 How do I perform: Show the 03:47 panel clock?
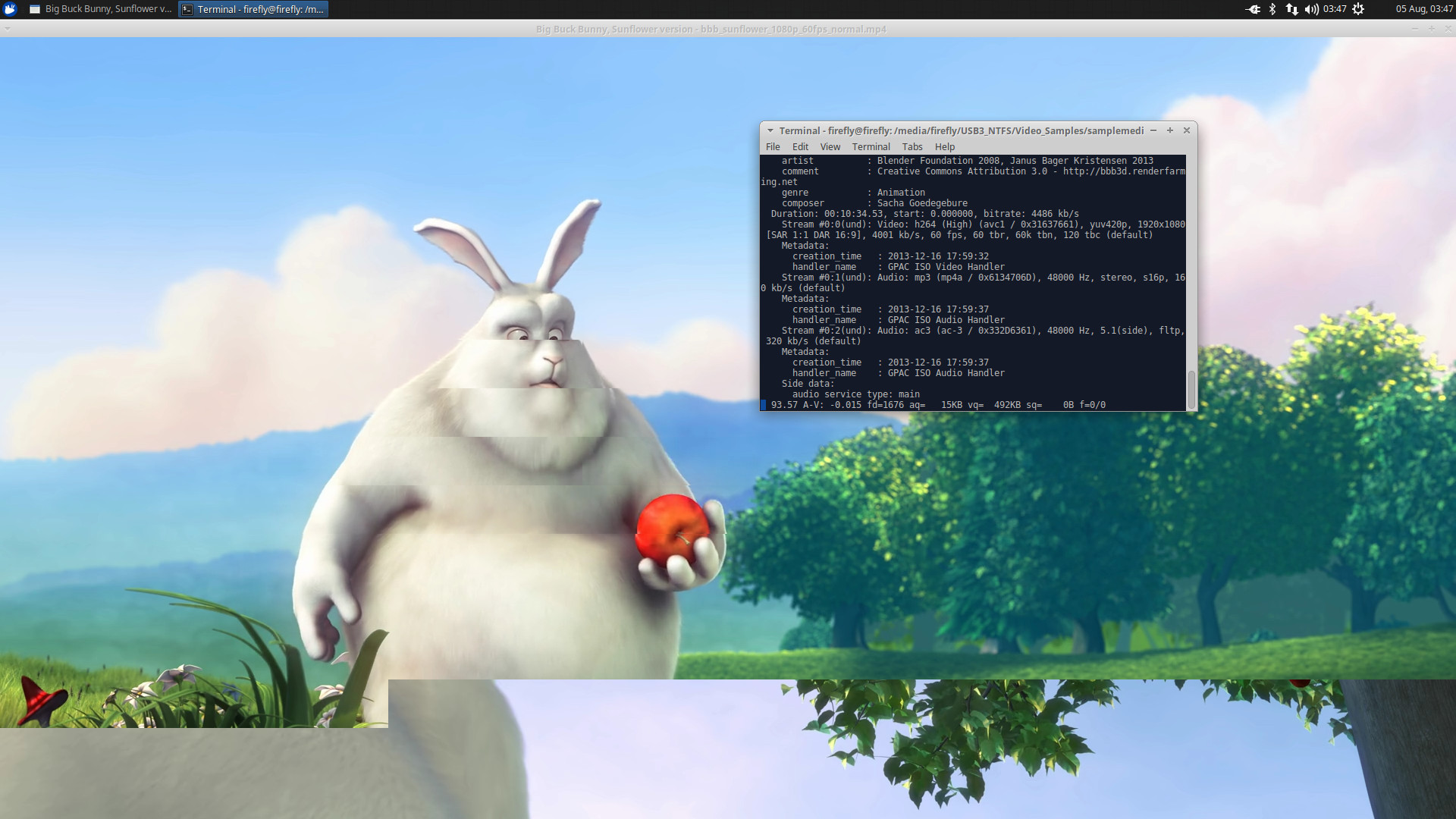pos(1335,9)
